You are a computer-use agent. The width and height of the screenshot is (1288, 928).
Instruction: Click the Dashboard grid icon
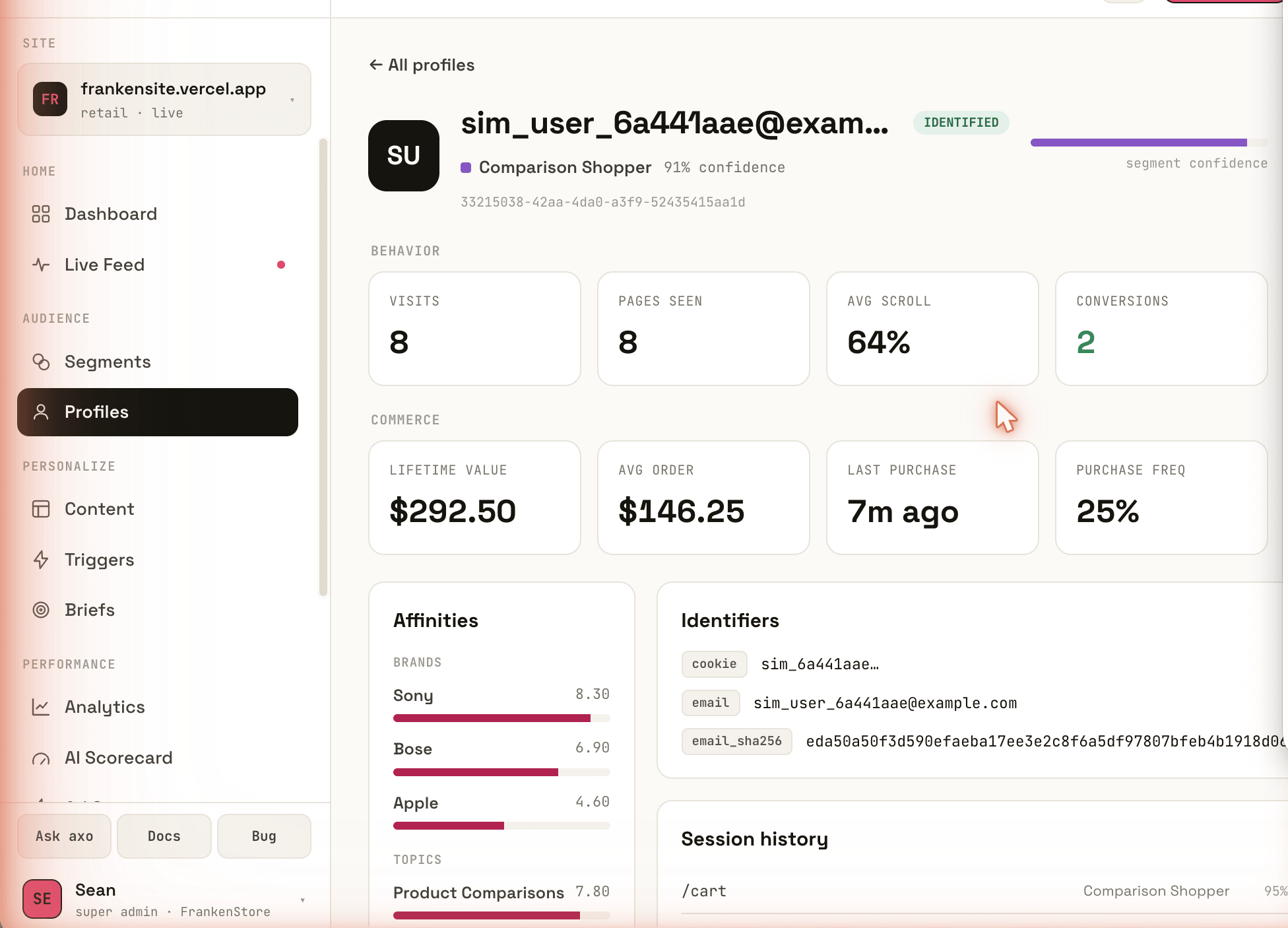41,214
